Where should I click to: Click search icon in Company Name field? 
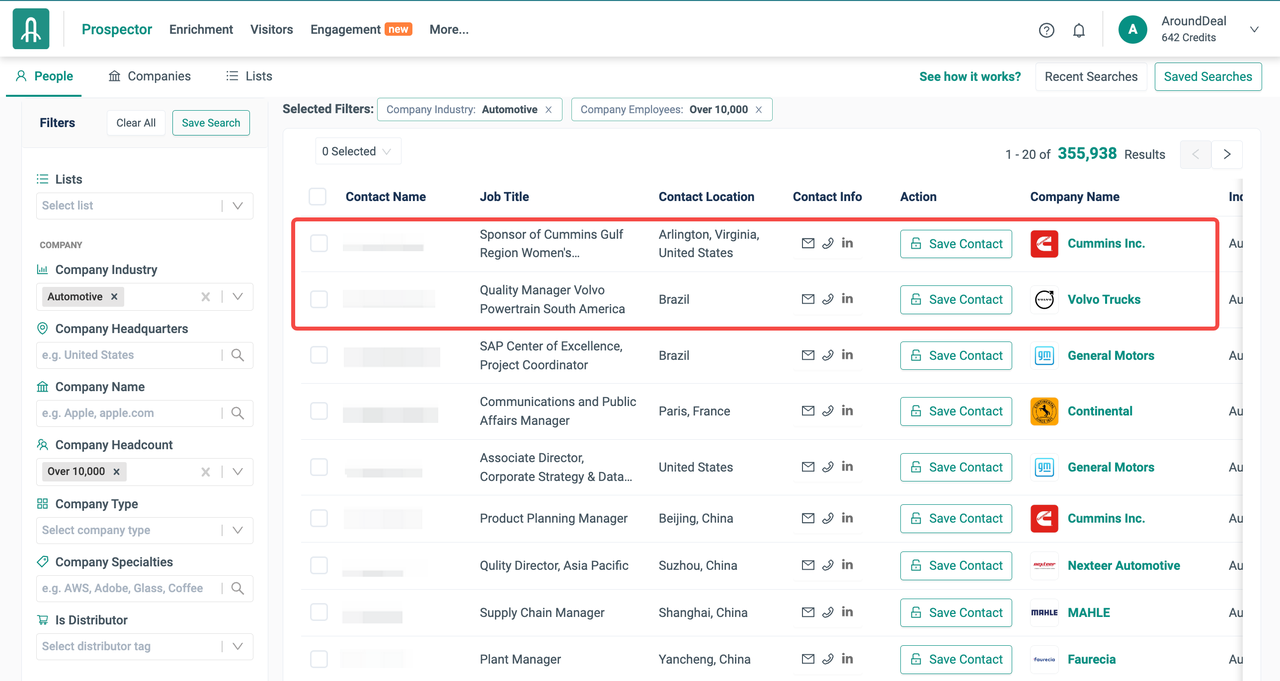(x=238, y=413)
